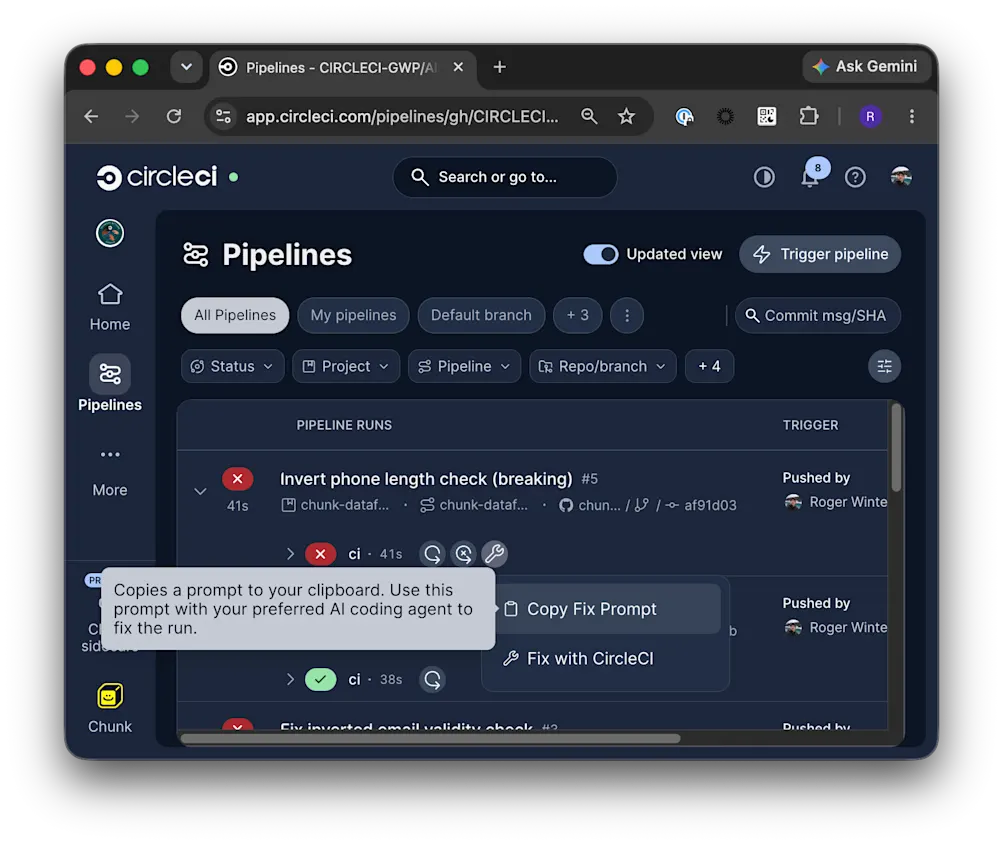
Task: Open the Status filter dropdown
Action: click(232, 367)
